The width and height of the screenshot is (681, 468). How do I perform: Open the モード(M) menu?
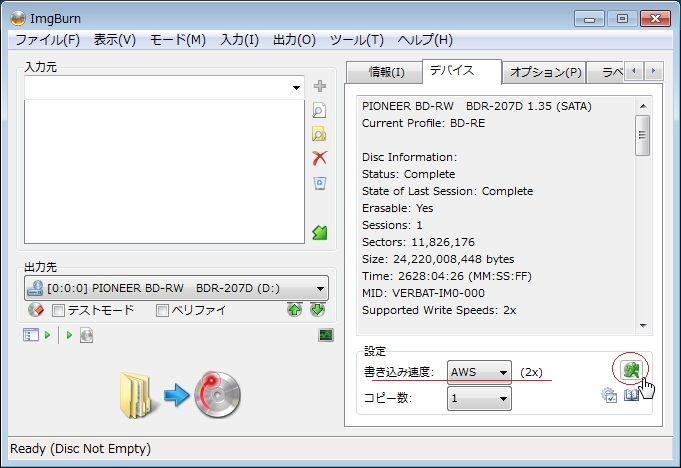click(178, 40)
